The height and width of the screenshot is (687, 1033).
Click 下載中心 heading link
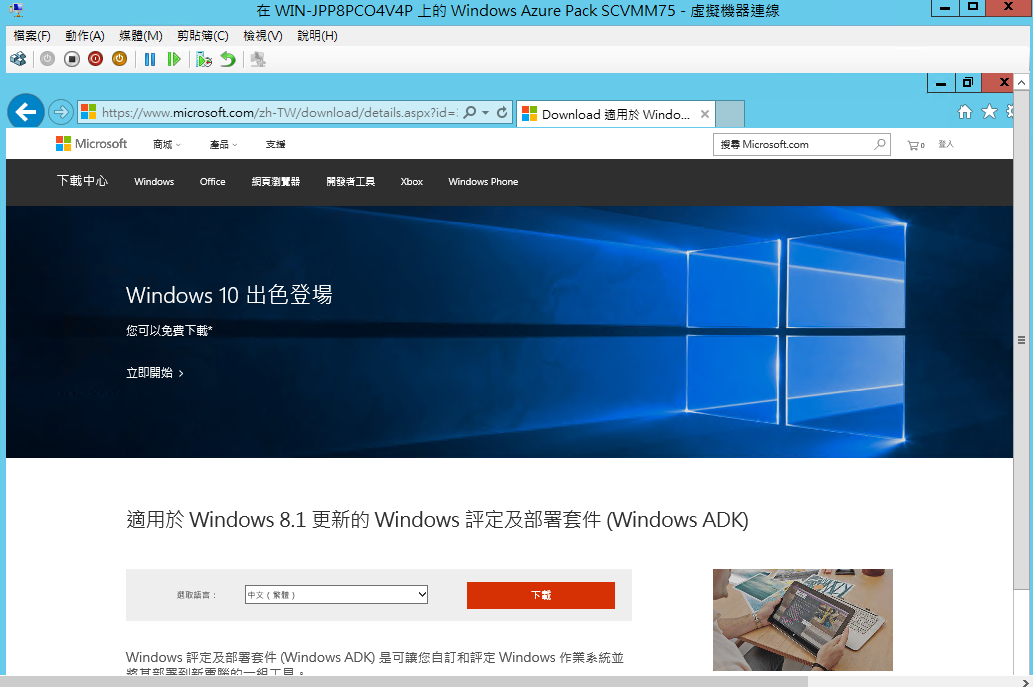[82, 180]
